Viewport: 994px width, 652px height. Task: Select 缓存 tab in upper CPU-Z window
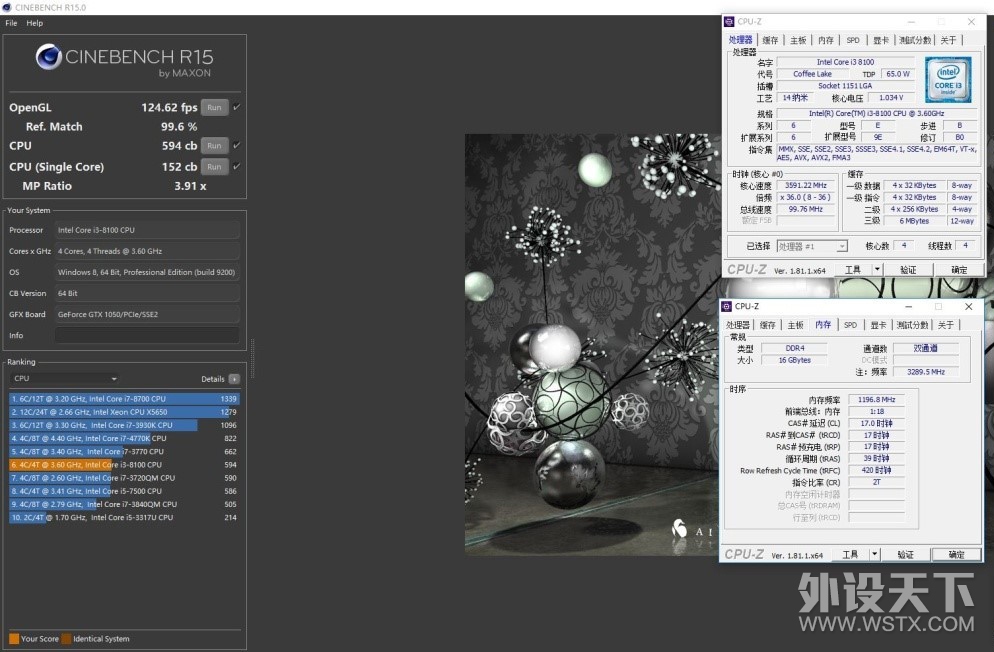click(x=770, y=40)
